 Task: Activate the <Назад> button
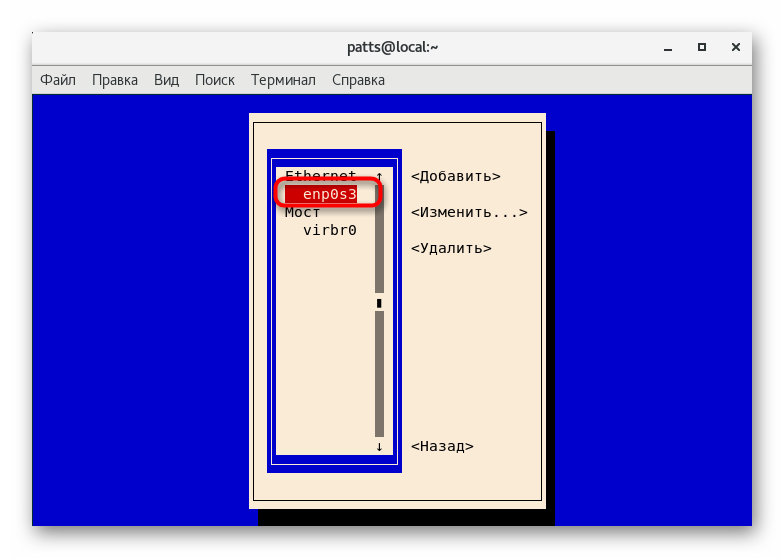(442, 446)
